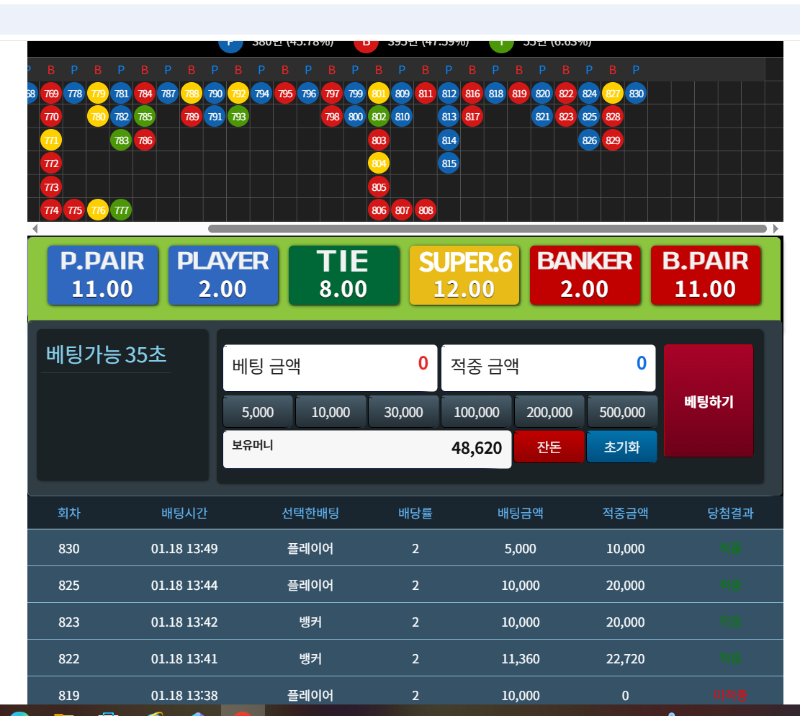The height and width of the screenshot is (716, 800).
Task: Click the green 777 bead in the road
Action: 121,210
